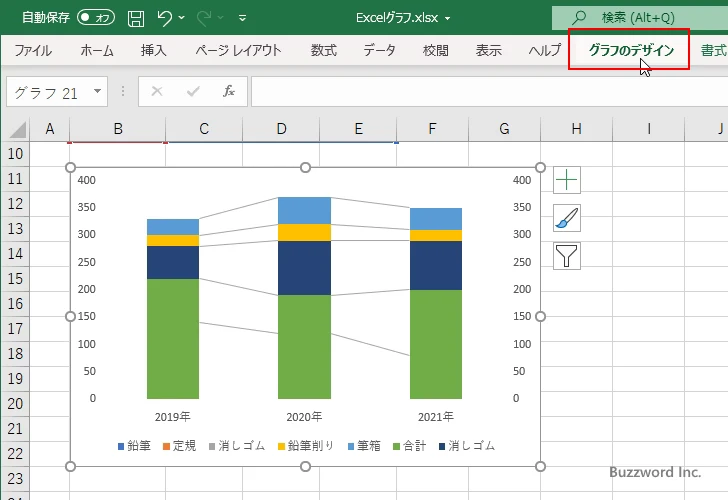Click the yellow segment of 2021年 bar
Screen dimensions: 728x500
[436, 235]
